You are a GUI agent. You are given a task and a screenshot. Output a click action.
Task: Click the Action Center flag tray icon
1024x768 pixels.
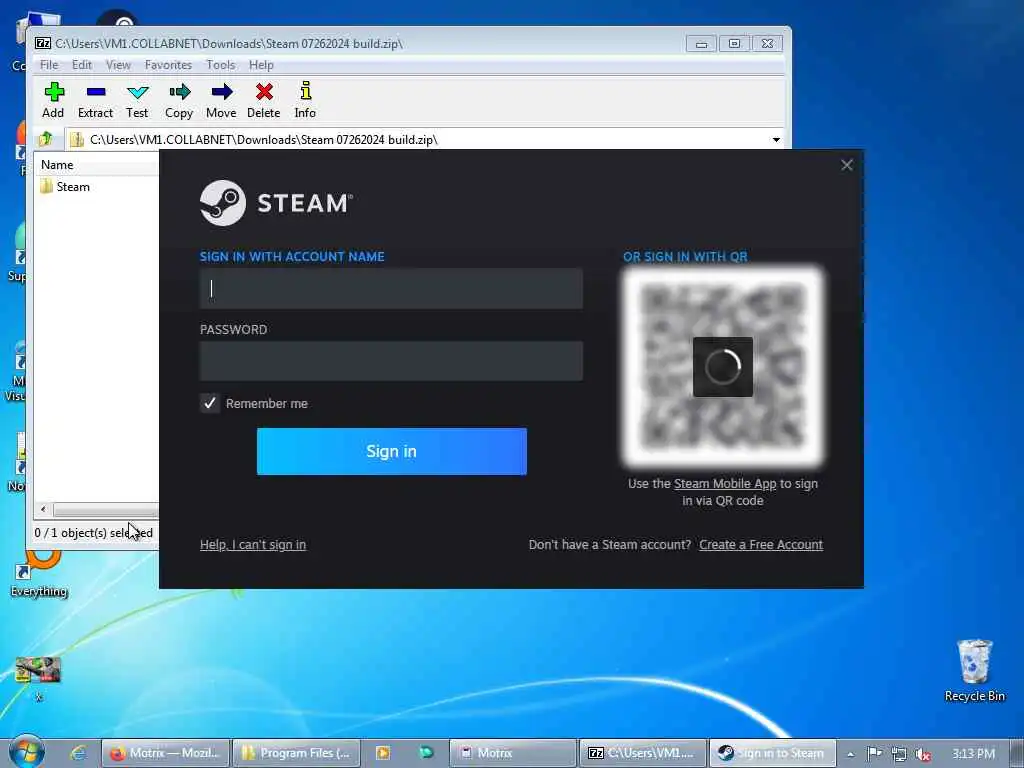(874, 754)
